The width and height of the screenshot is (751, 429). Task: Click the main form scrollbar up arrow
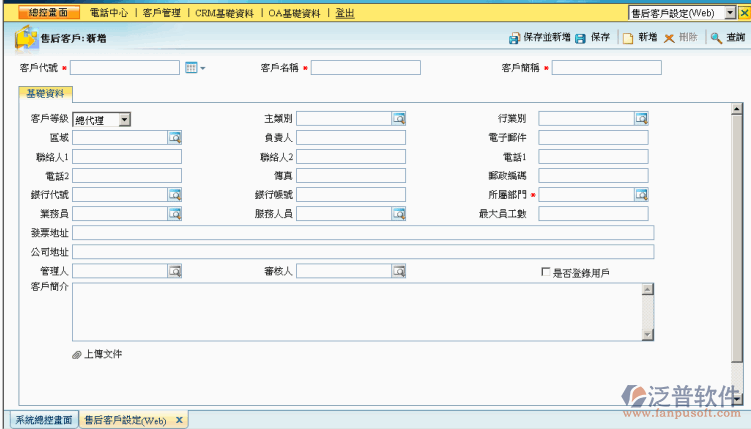[x=737, y=109]
